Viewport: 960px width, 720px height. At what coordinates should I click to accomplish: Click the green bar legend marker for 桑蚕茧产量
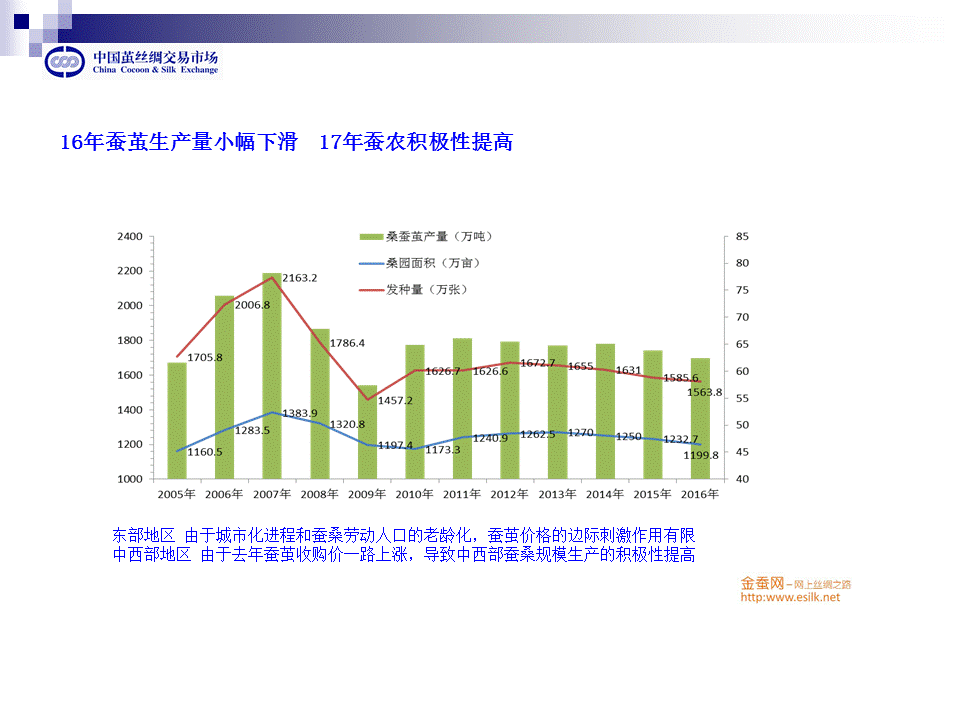371,237
